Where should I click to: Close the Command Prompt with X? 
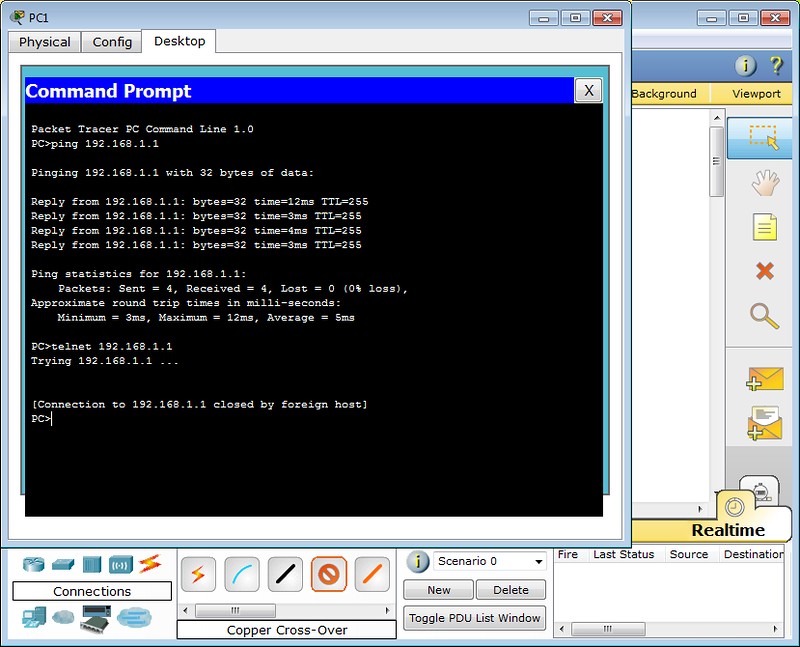(588, 91)
